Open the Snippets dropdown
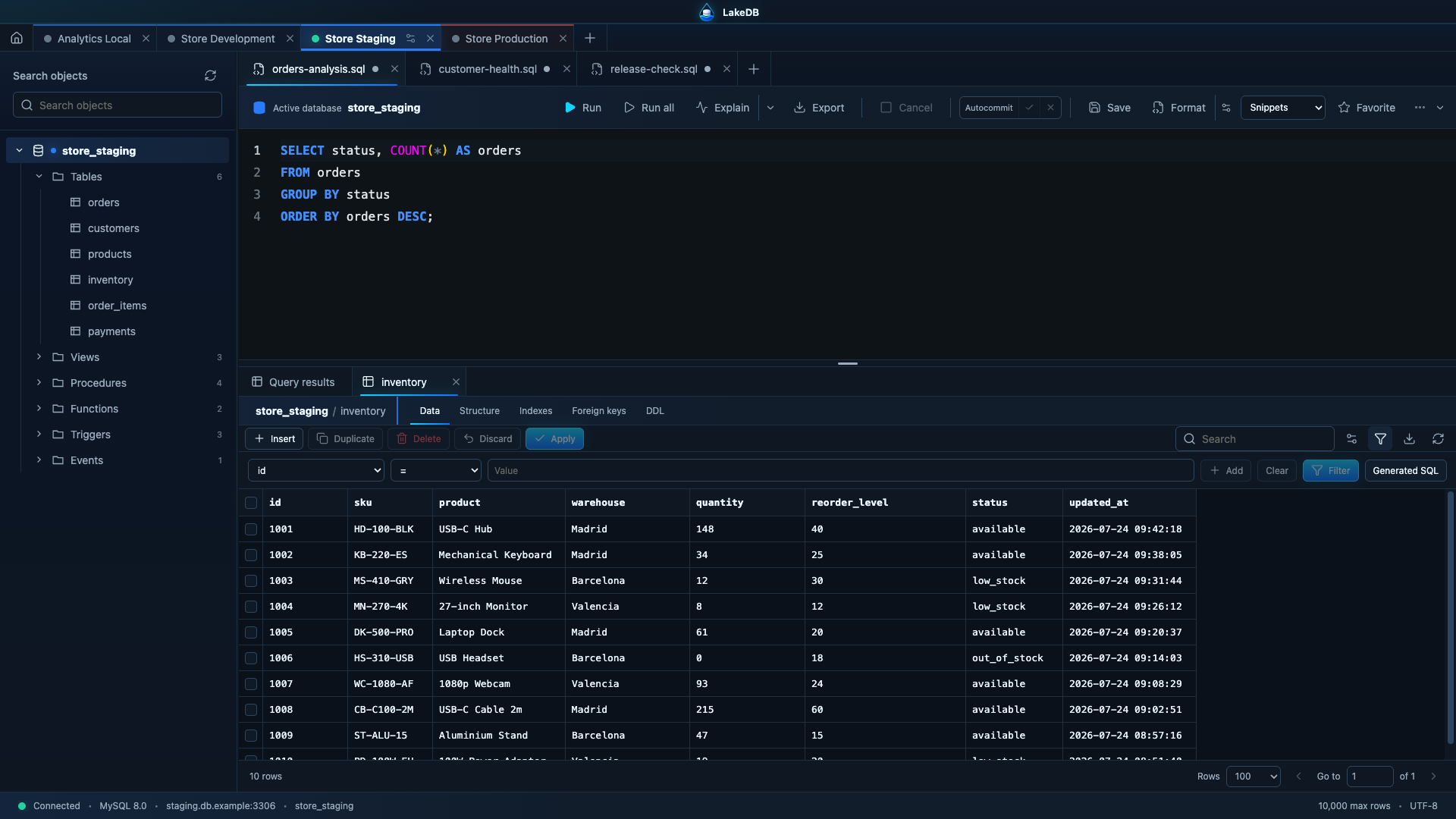Image resolution: width=1456 pixels, height=819 pixels. point(1283,108)
